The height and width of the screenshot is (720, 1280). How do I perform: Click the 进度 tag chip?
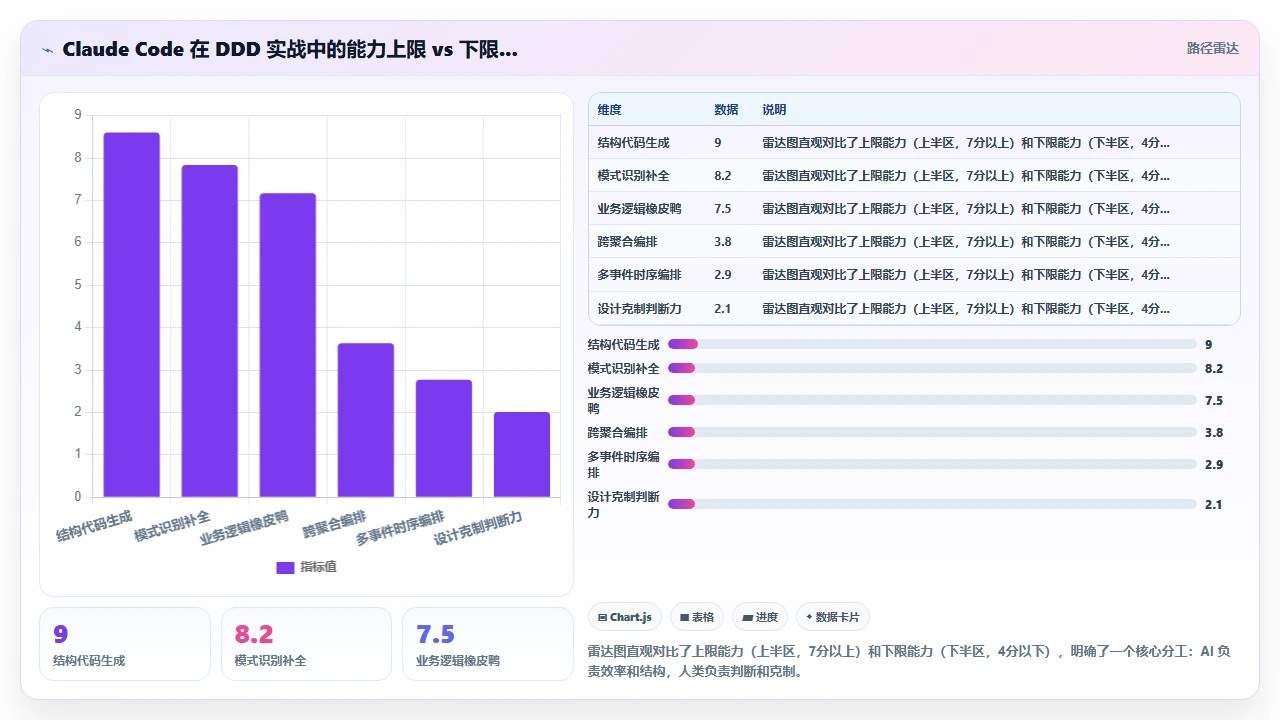coord(760,617)
